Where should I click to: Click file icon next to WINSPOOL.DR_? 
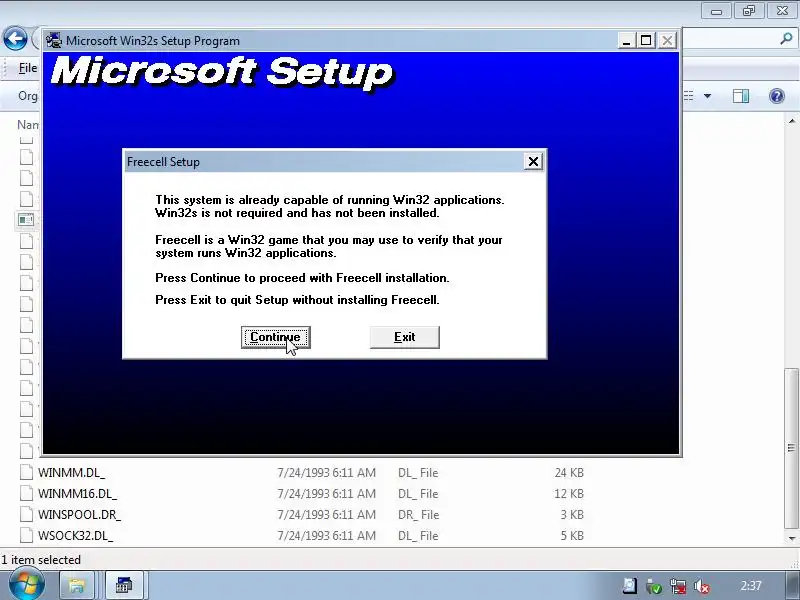[x=26, y=514]
